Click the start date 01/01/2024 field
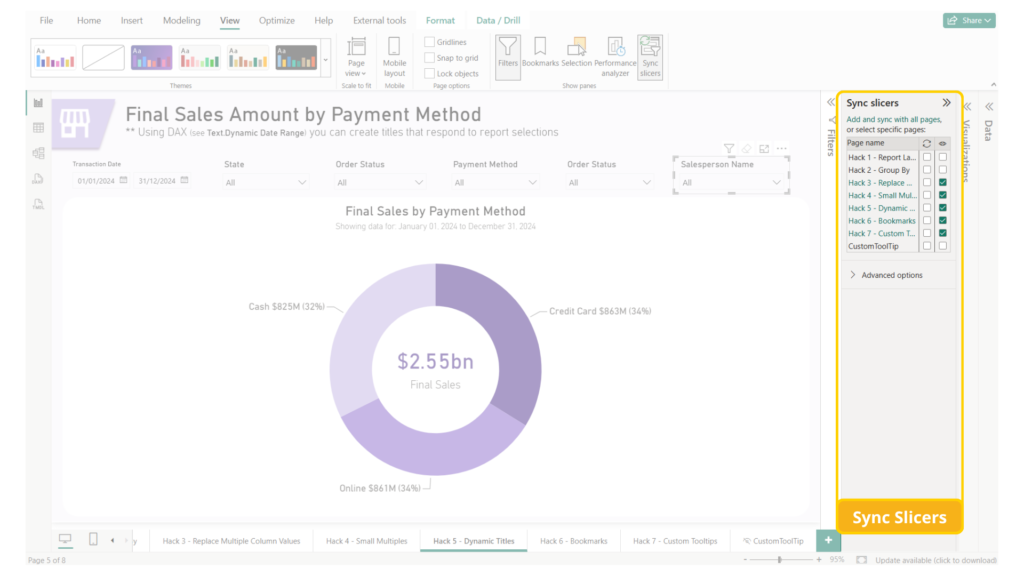This screenshot has height=576, width=1024. coord(96,181)
